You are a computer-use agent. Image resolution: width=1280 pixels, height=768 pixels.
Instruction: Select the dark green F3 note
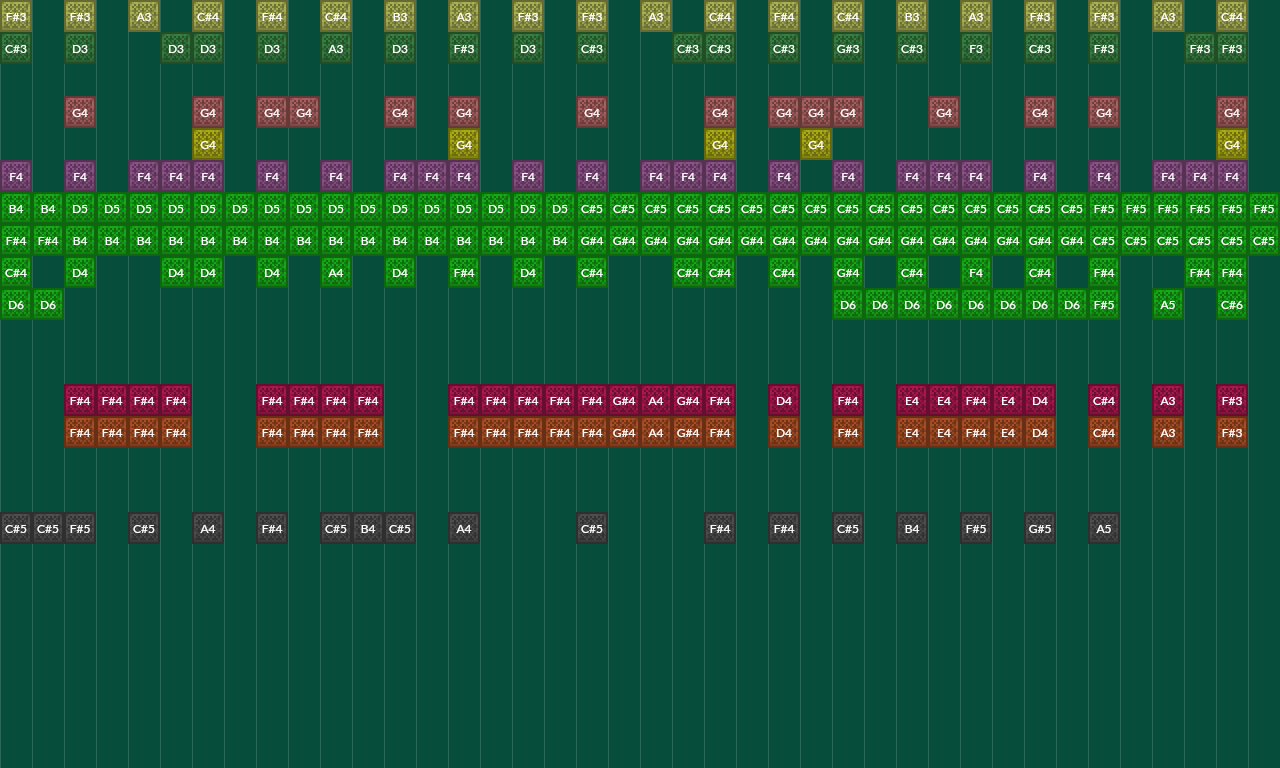[x=976, y=49]
